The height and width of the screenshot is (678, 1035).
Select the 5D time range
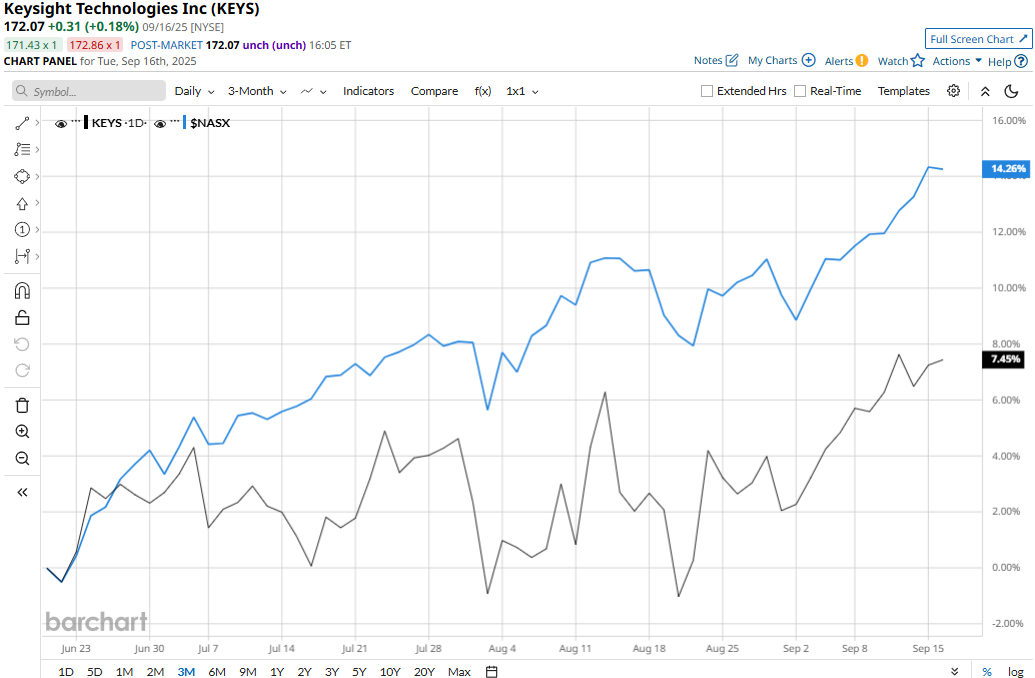click(x=95, y=671)
